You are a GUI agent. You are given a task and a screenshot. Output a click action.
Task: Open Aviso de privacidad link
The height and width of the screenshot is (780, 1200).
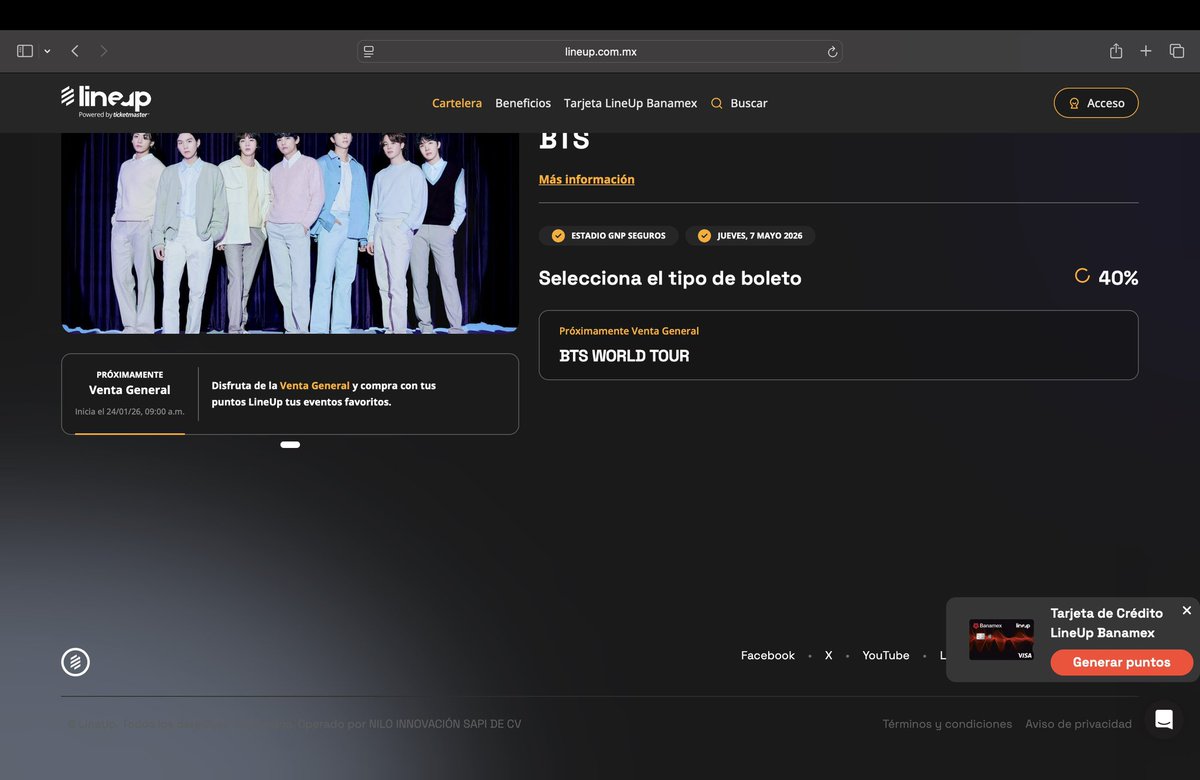click(1078, 724)
